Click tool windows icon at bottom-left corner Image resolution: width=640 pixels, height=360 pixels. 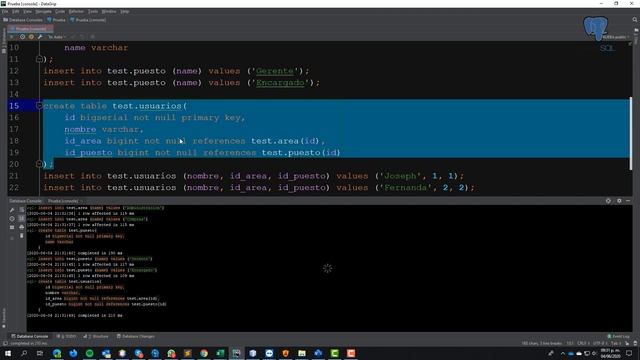tap(5, 343)
